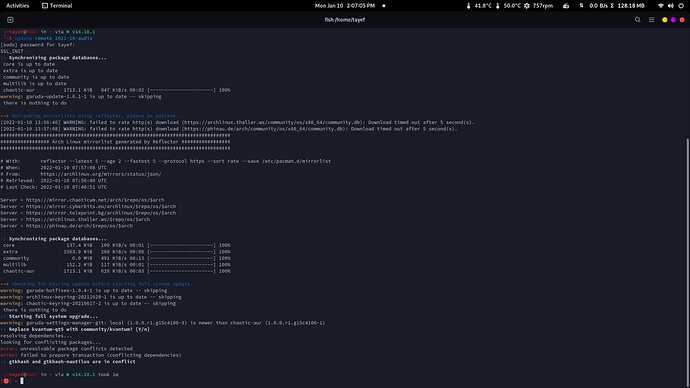The height and width of the screenshot is (388, 690).
Task: Open the terminal hamburger menu
Action: click(x=651, y=20)
